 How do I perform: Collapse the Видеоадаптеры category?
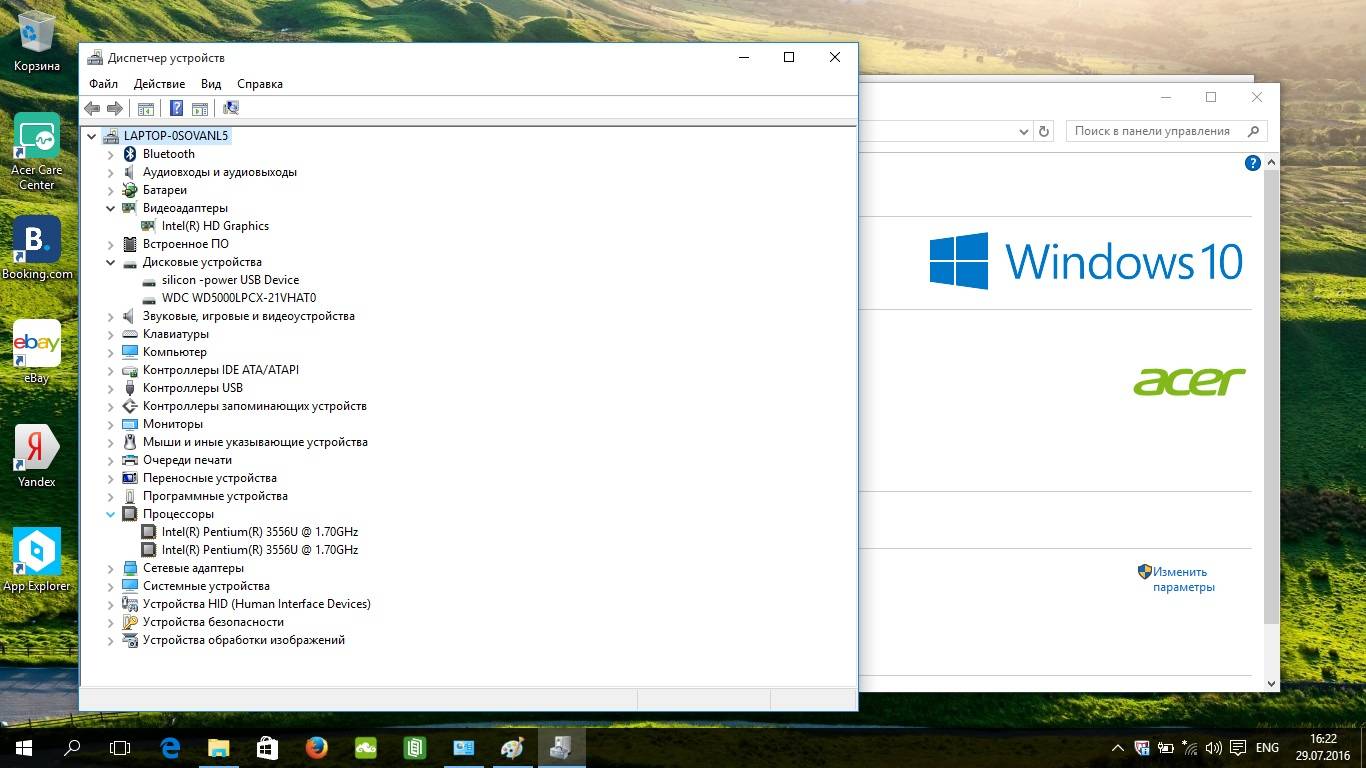(x=111, y=208)
